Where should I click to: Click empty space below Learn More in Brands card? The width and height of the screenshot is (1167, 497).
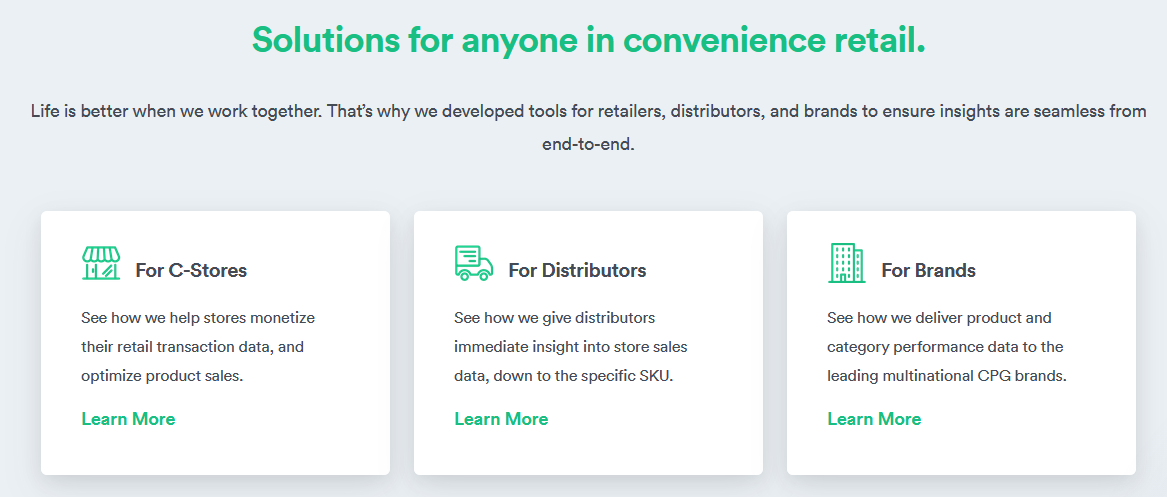[x=961, y=453]
